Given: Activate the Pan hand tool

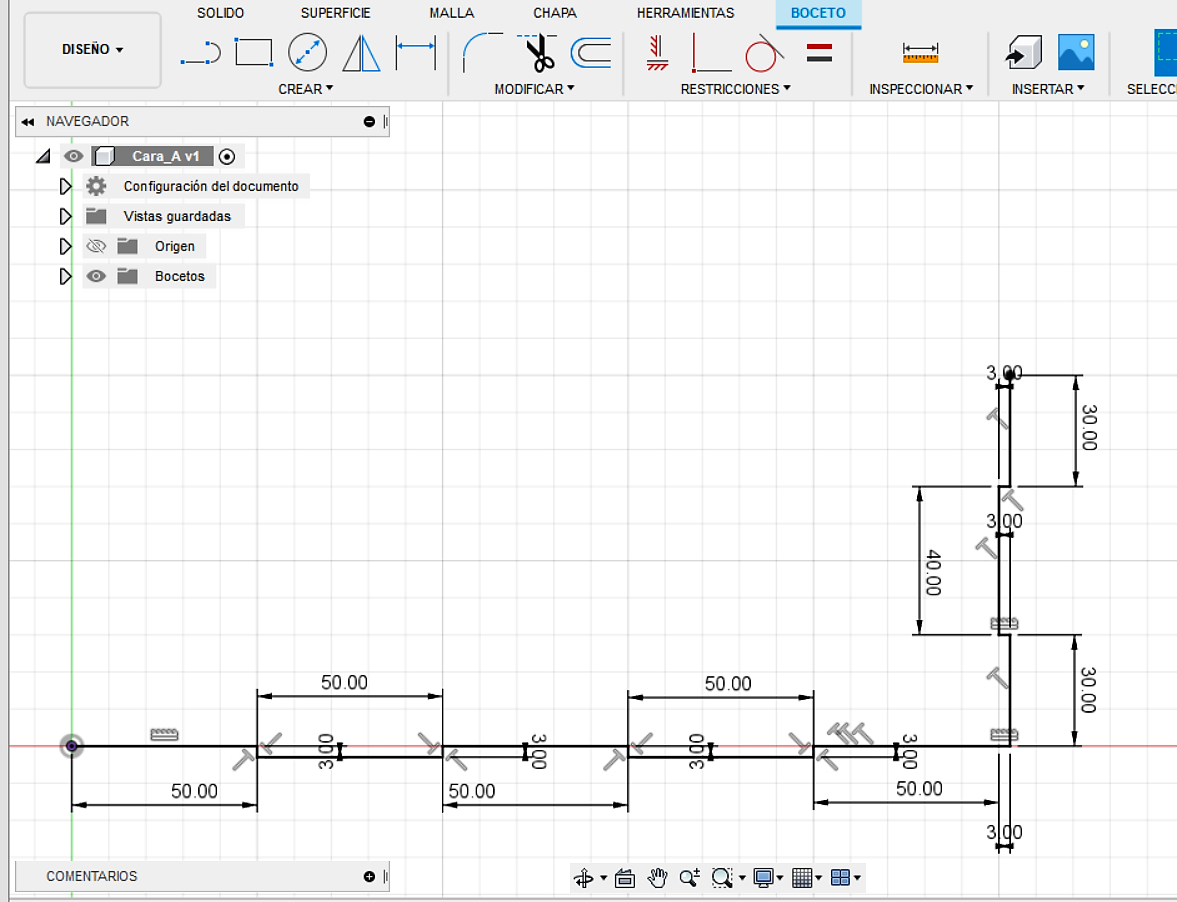Looking at the screenshot, I should point(658,877).
